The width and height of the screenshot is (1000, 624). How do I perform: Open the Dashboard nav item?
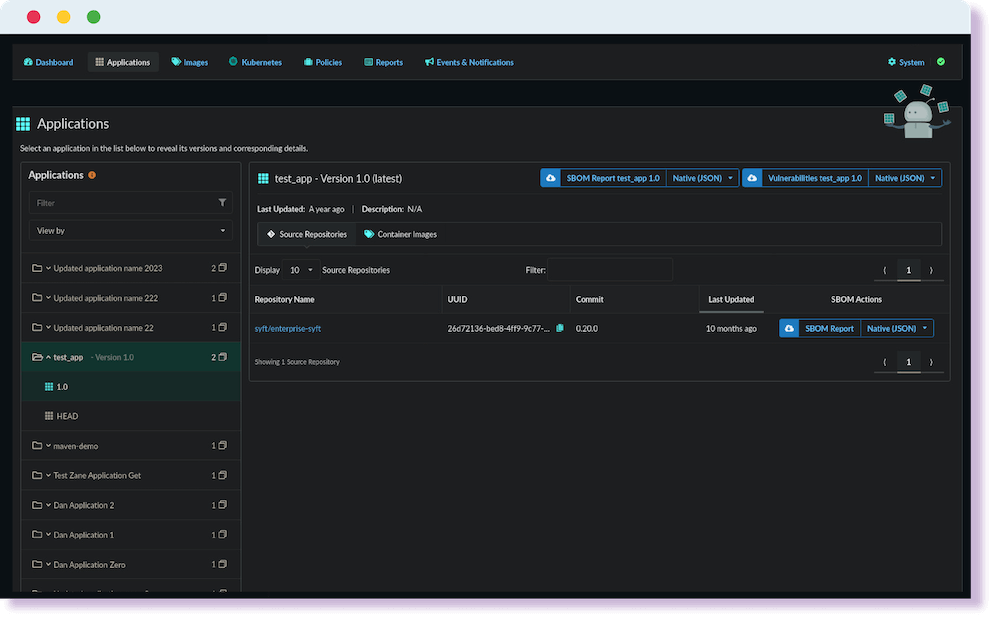pyautogui.click(x=48, y=63)
